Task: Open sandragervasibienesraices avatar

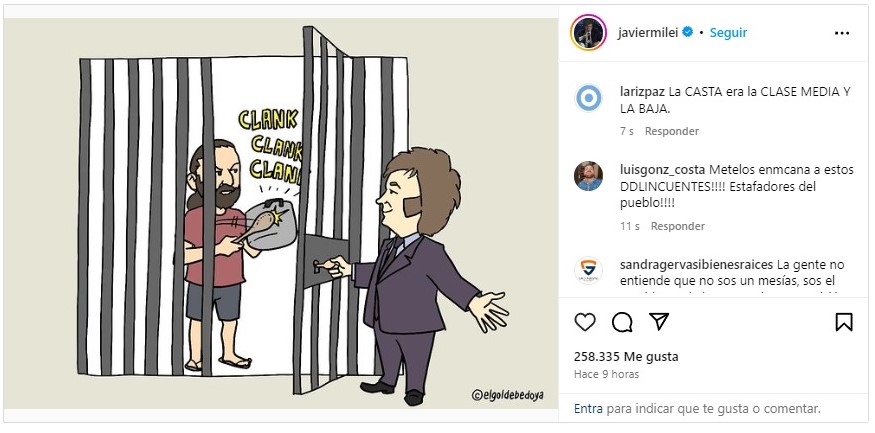Action: (588, 271)
